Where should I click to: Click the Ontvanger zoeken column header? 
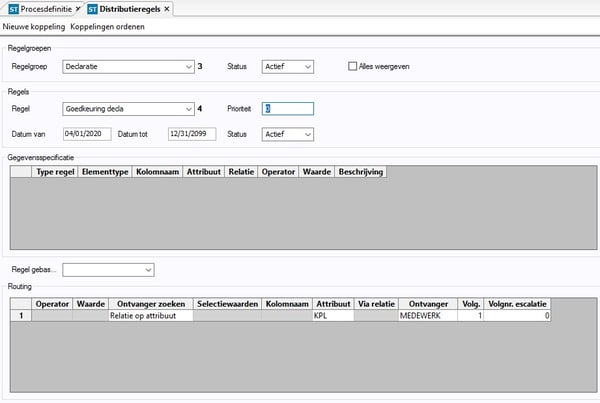point(151,304)
